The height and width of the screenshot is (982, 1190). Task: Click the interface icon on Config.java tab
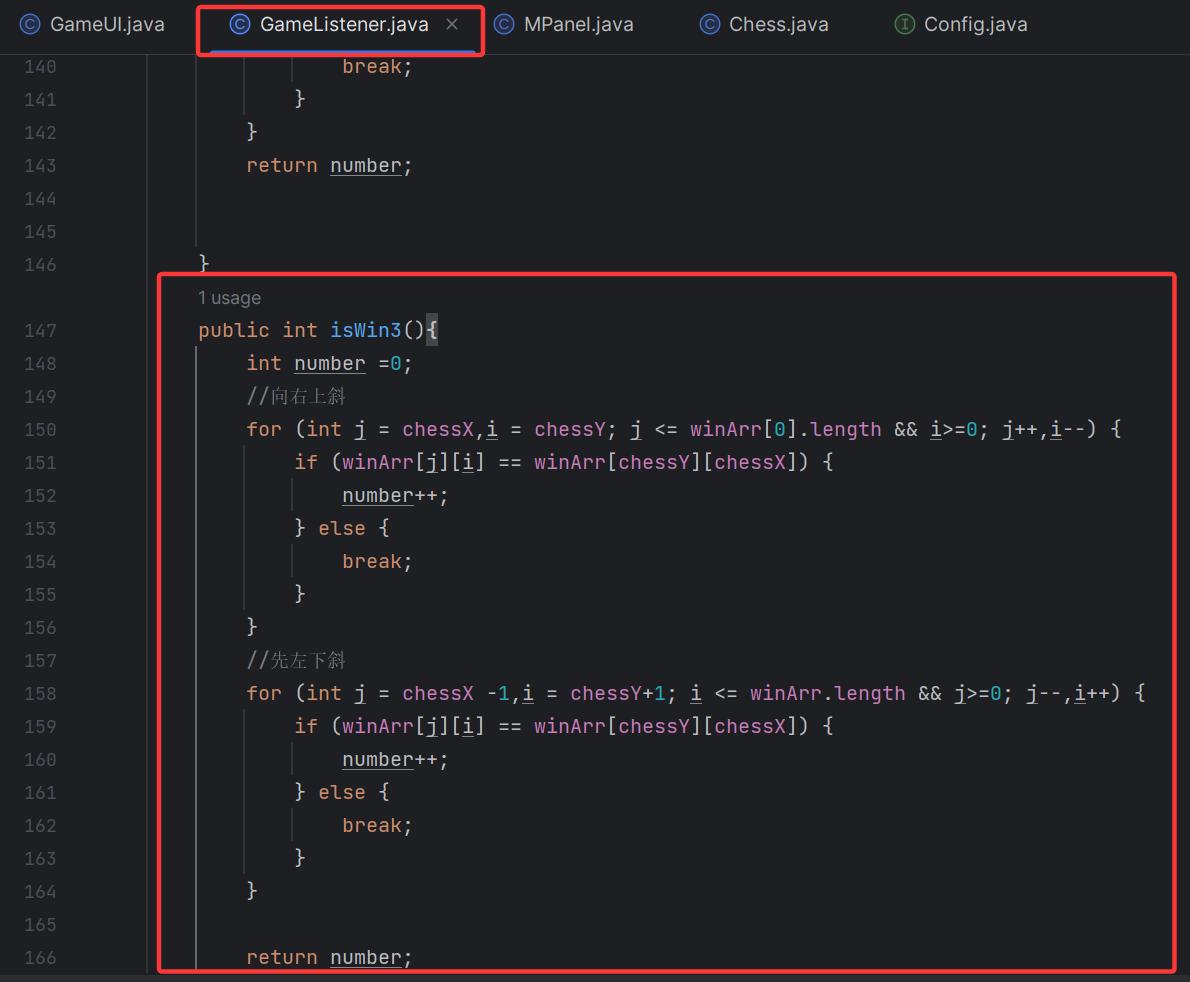coord(904,24)
